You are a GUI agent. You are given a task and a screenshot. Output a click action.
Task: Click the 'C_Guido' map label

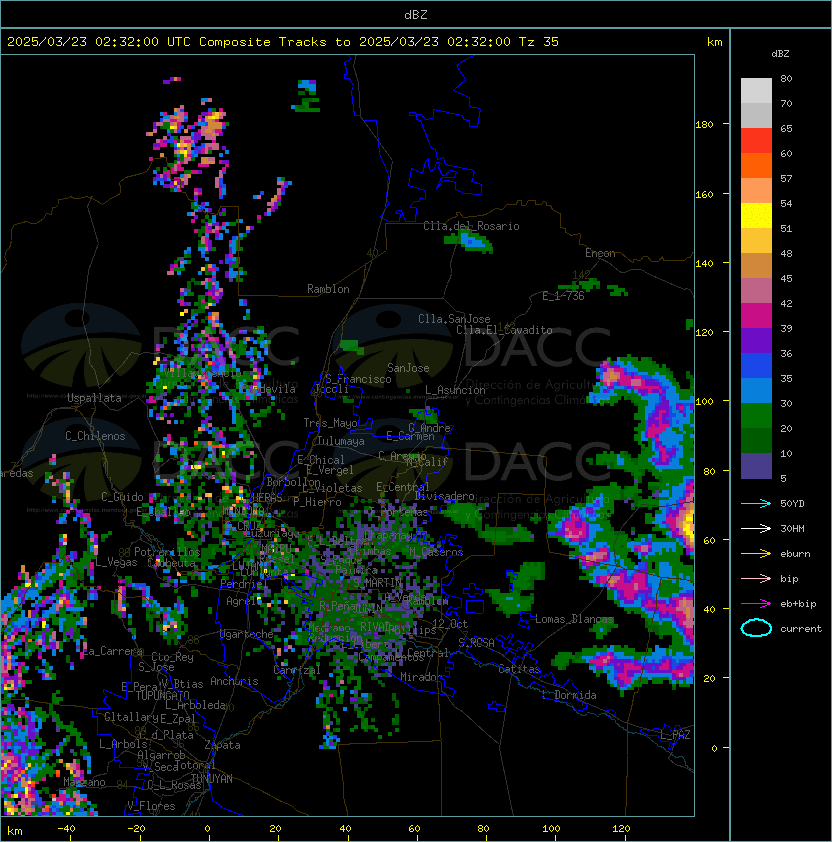tap(122, 497)
